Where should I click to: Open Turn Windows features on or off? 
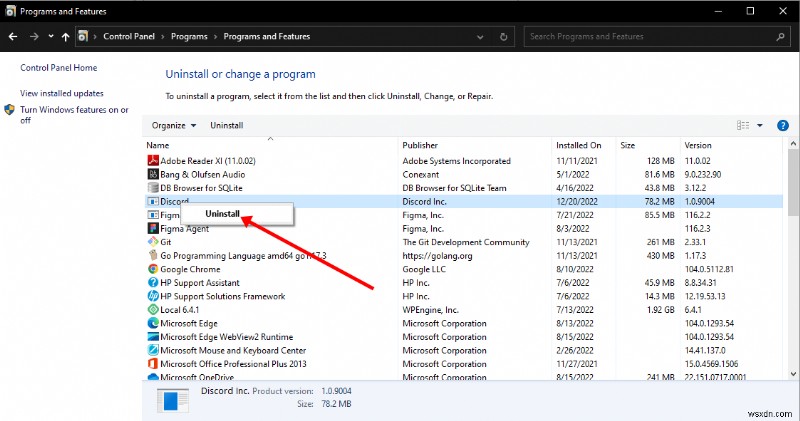click(x=73, y=114)
